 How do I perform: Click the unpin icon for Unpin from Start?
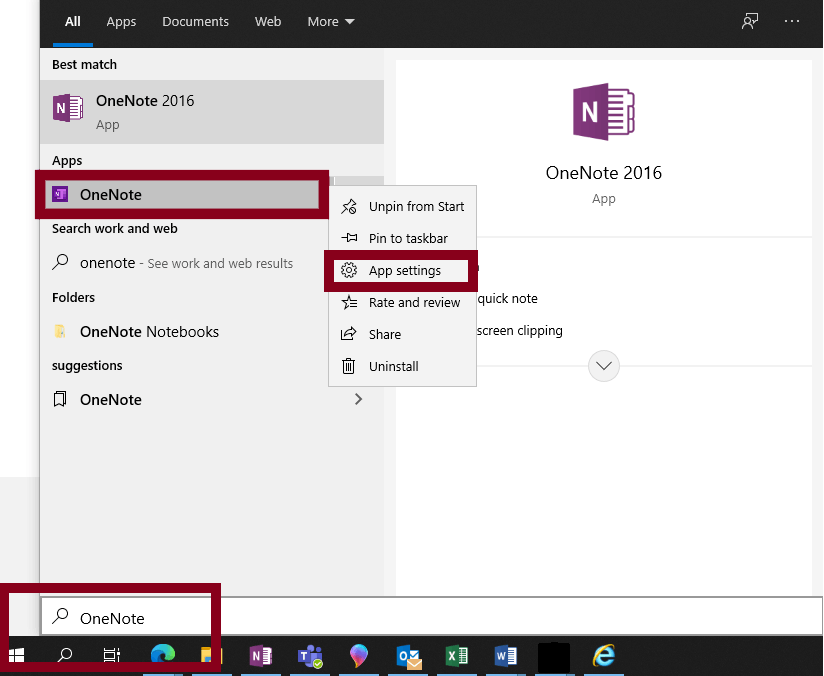click(x=348, y=206)
